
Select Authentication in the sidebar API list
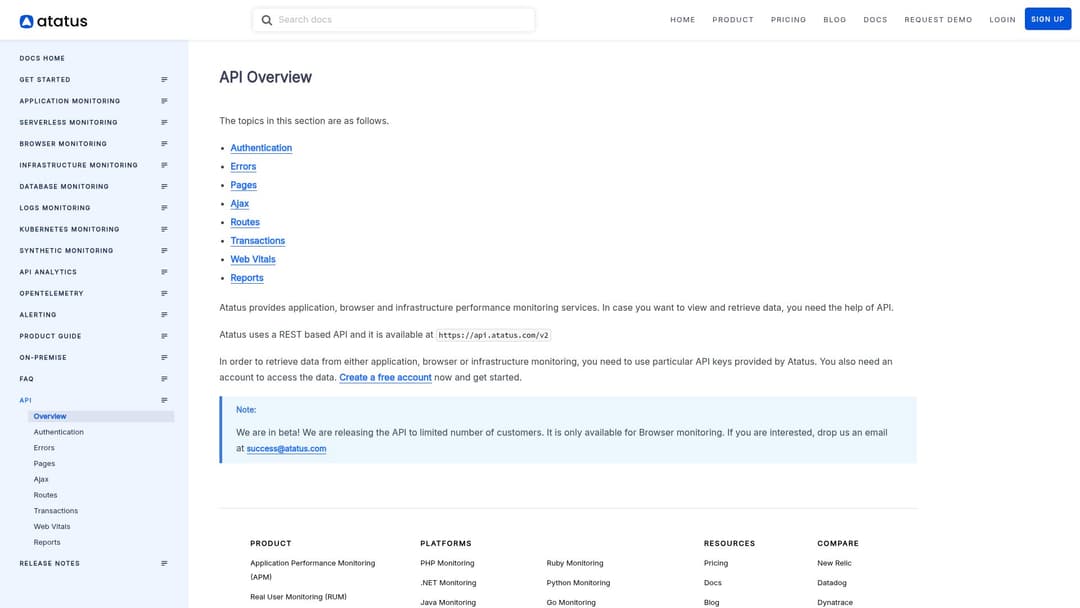click(59, 432)
